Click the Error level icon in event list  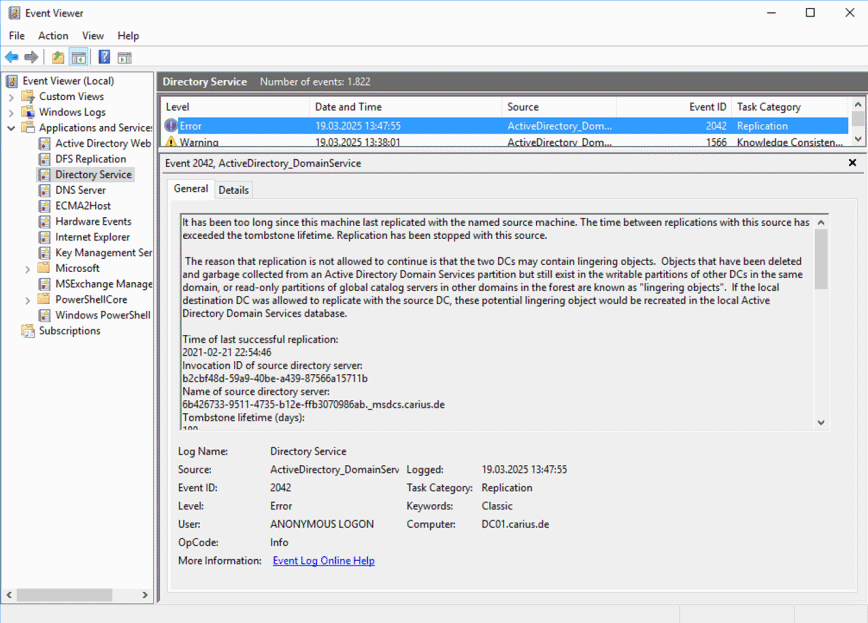tap(171, 126)
